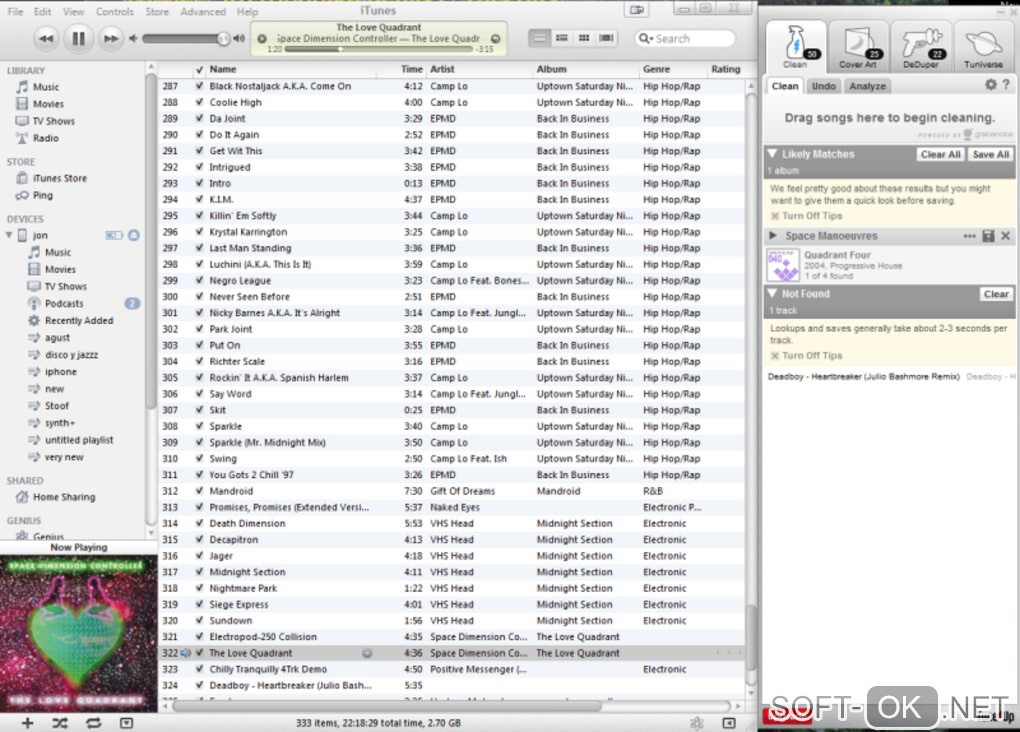Screen dimensions: 1020x732
Task: Switch to the Analyze tab
Action: [x=867, y=86]
